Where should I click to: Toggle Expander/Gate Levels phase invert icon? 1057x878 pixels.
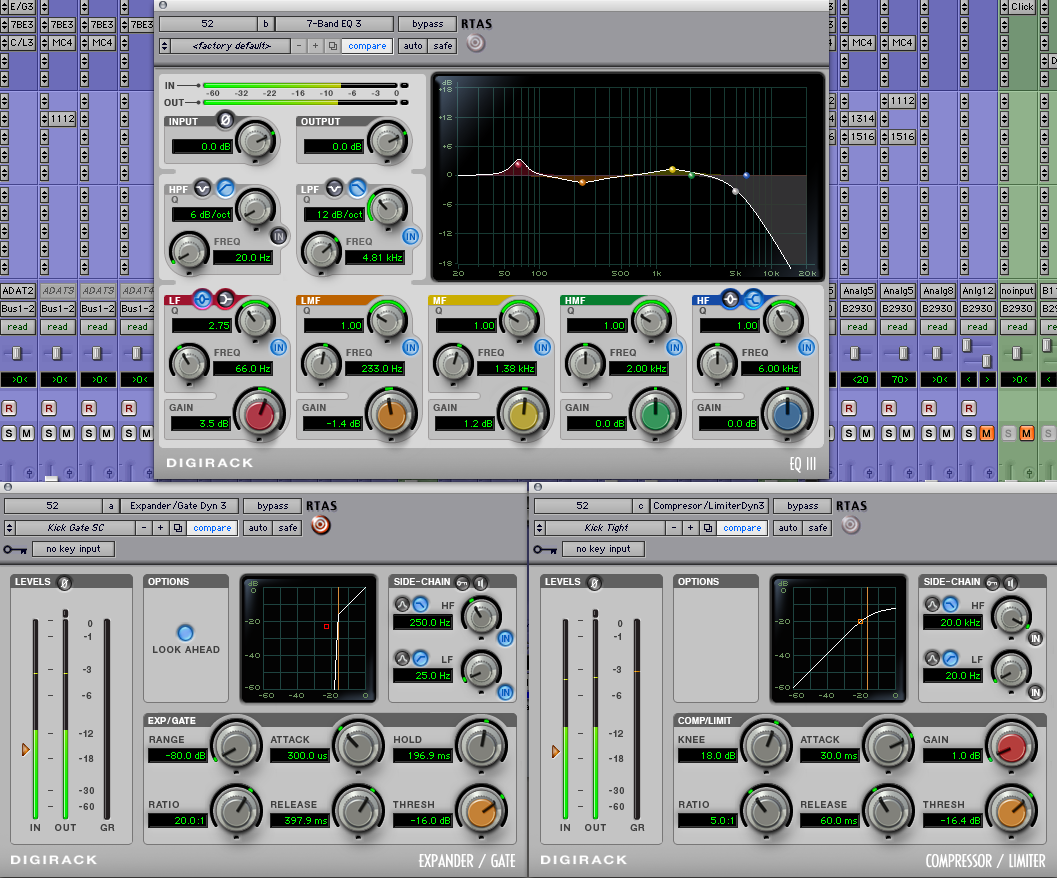coord(64,583)
